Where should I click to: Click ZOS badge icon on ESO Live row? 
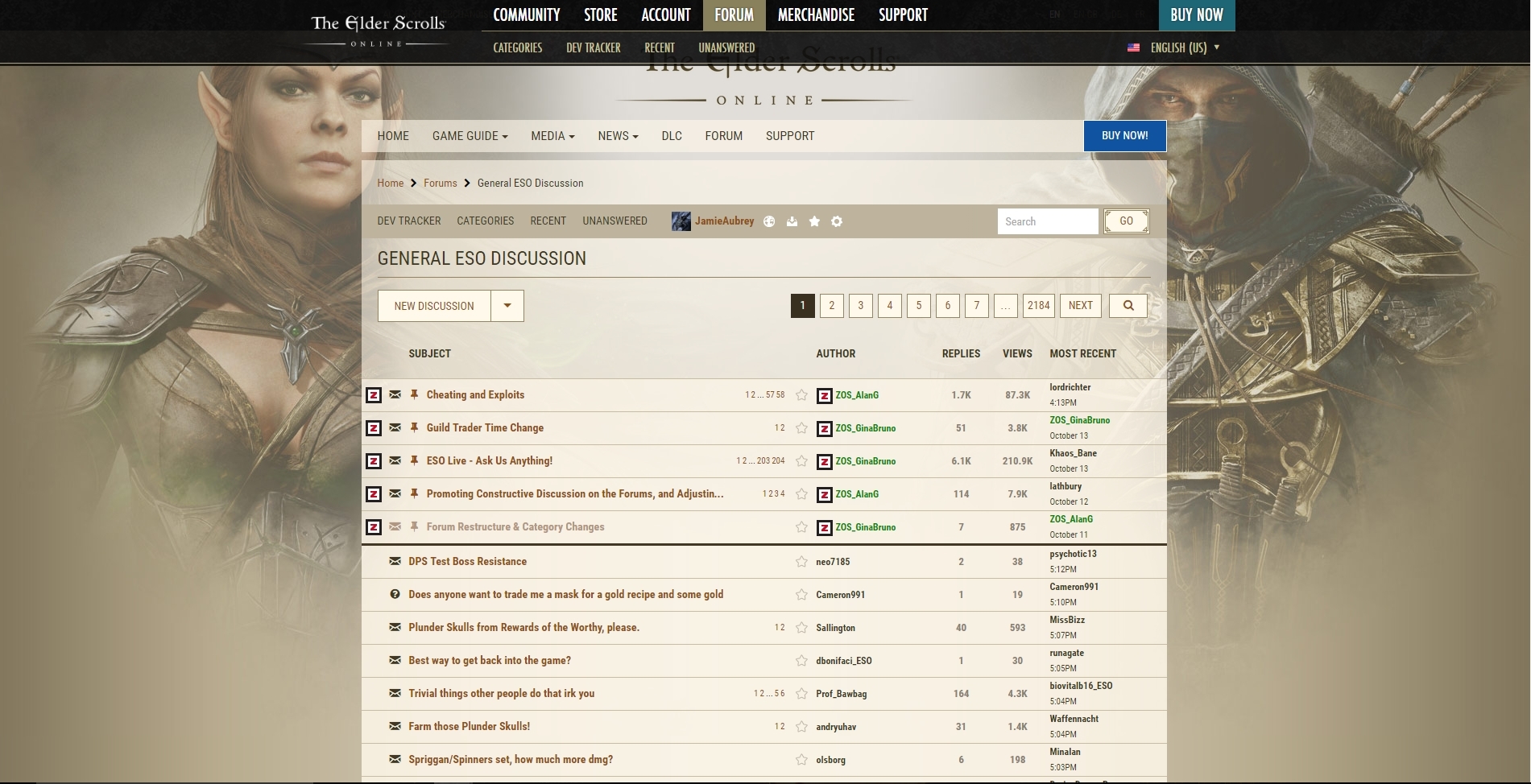pyautogui.click(x=374, y=461)
